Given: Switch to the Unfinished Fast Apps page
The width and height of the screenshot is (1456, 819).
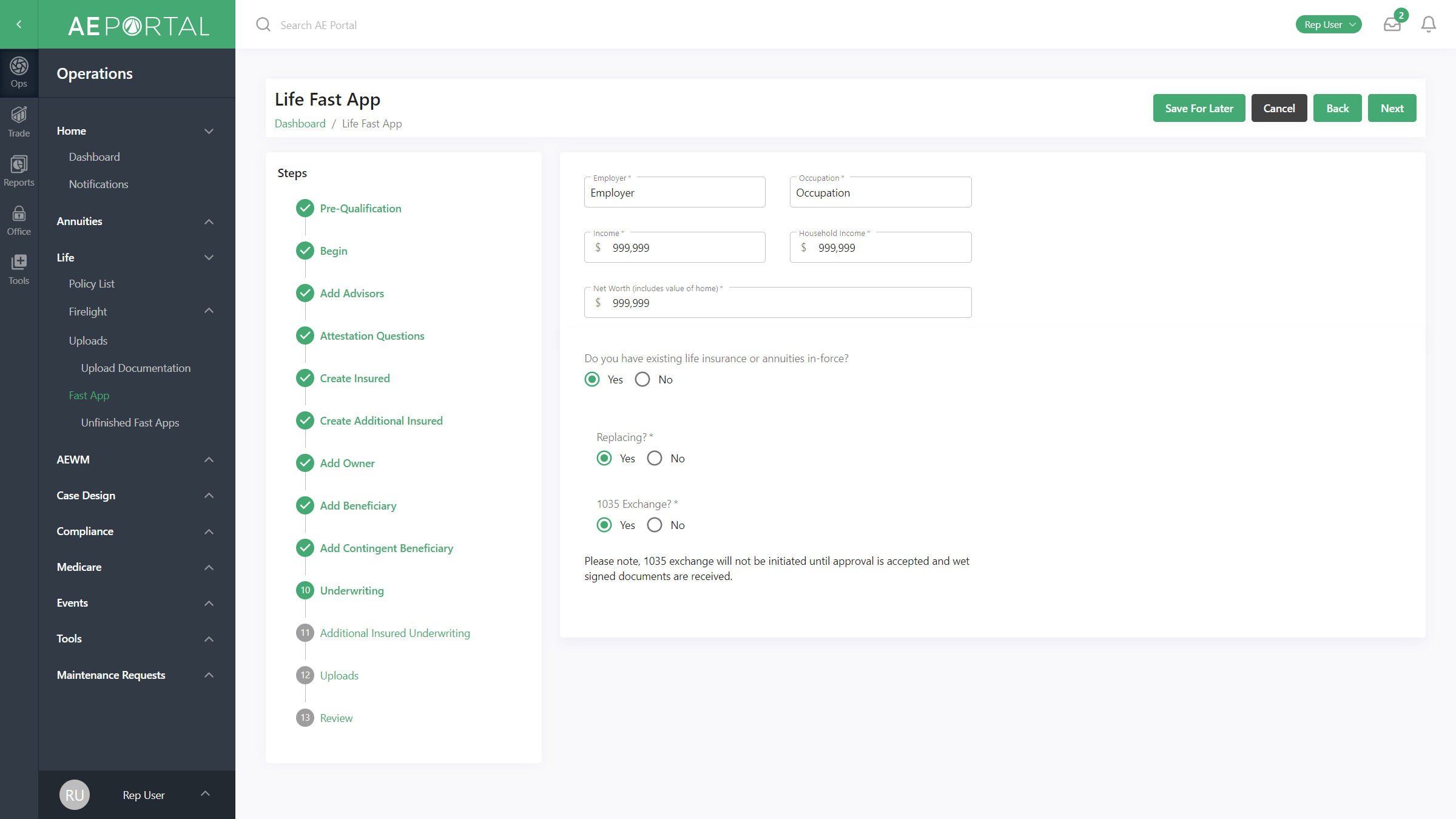Looking at the screenshot, I should coord(130,422).
